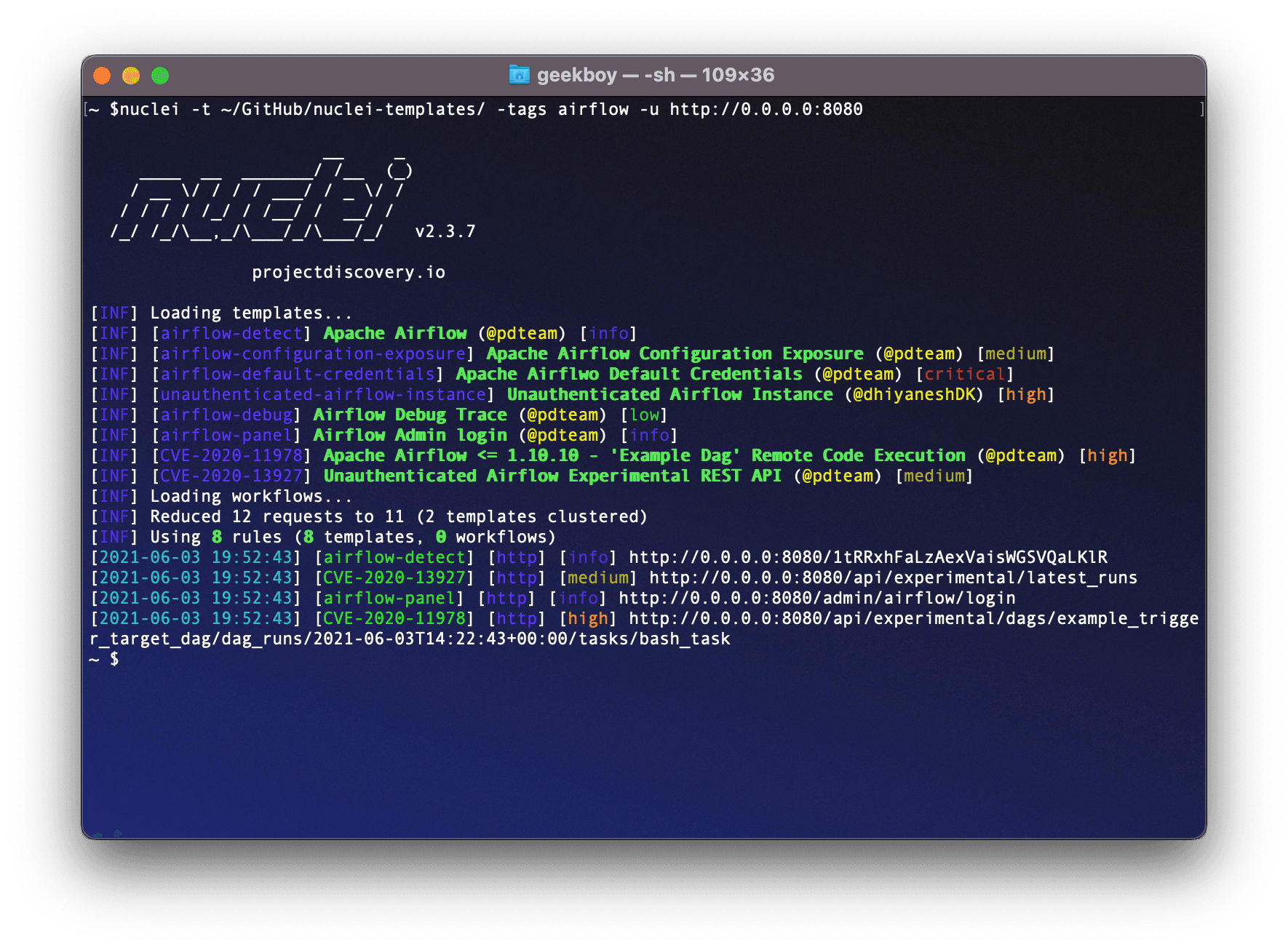Click the @dhiyaneshDK author name
The height and width of the screenshot is (947, 1288).
point(913,394)
